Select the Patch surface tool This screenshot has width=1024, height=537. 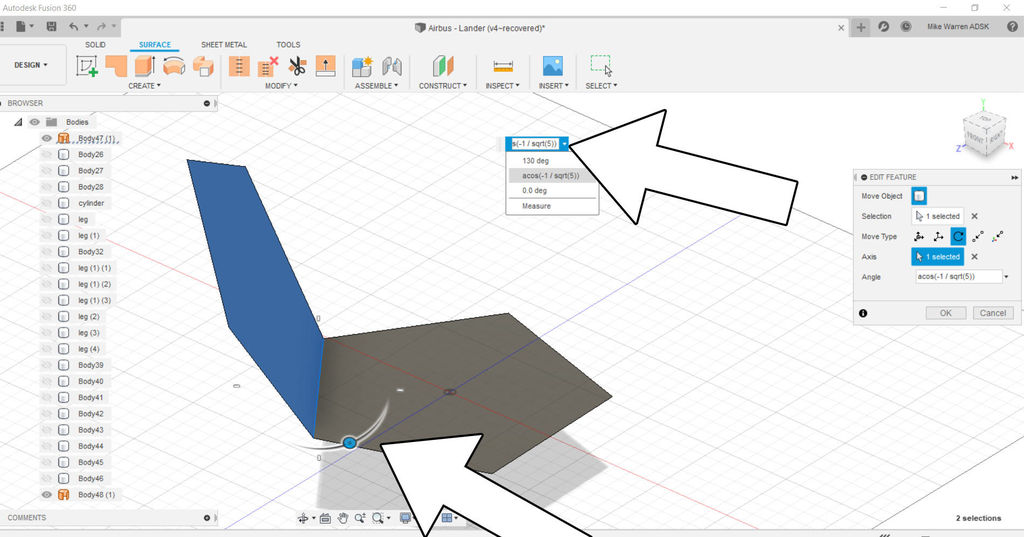click(116, 66)
